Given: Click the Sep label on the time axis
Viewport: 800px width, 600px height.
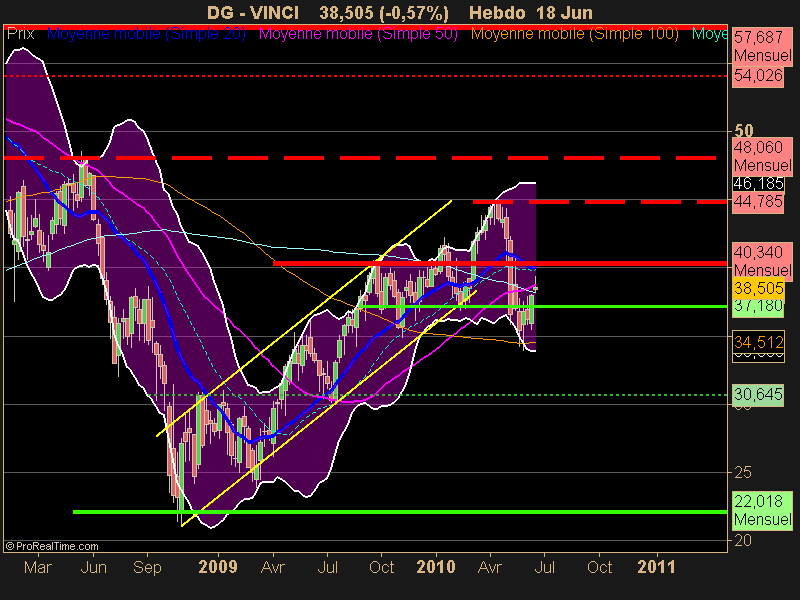Looking at the screenshot, I should click(x=147, y=567).
